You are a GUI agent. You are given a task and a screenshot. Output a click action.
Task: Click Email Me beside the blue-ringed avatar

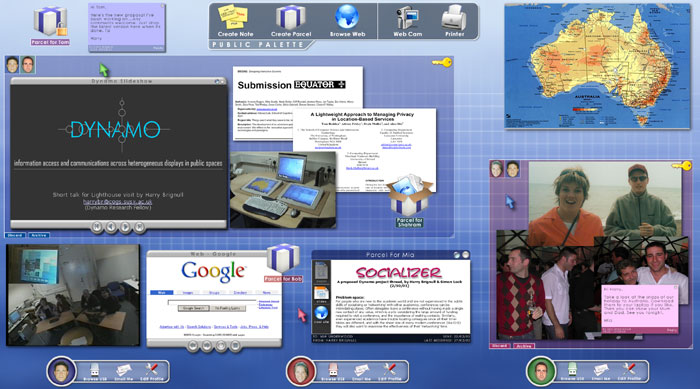(123, 372)
